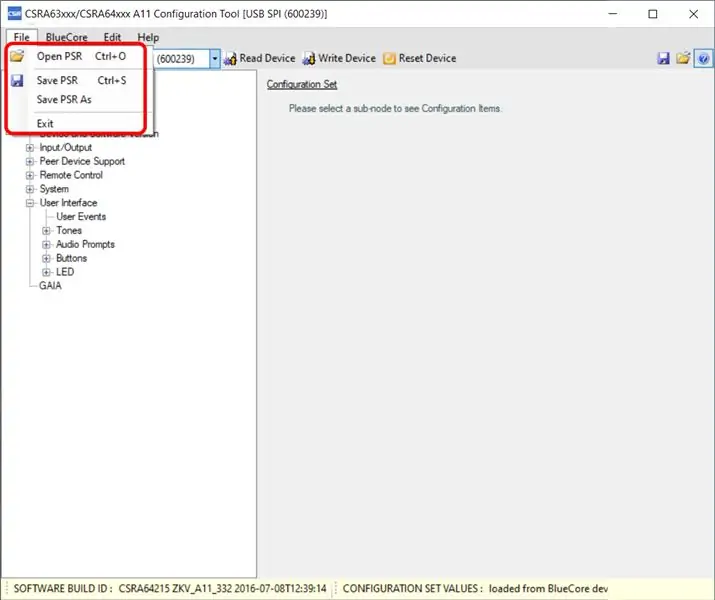This screenshot has width=715, height=600.
Task: Click 'Please select a sub-node' message text
Action: pyautogui.click(x=395, y=109)
